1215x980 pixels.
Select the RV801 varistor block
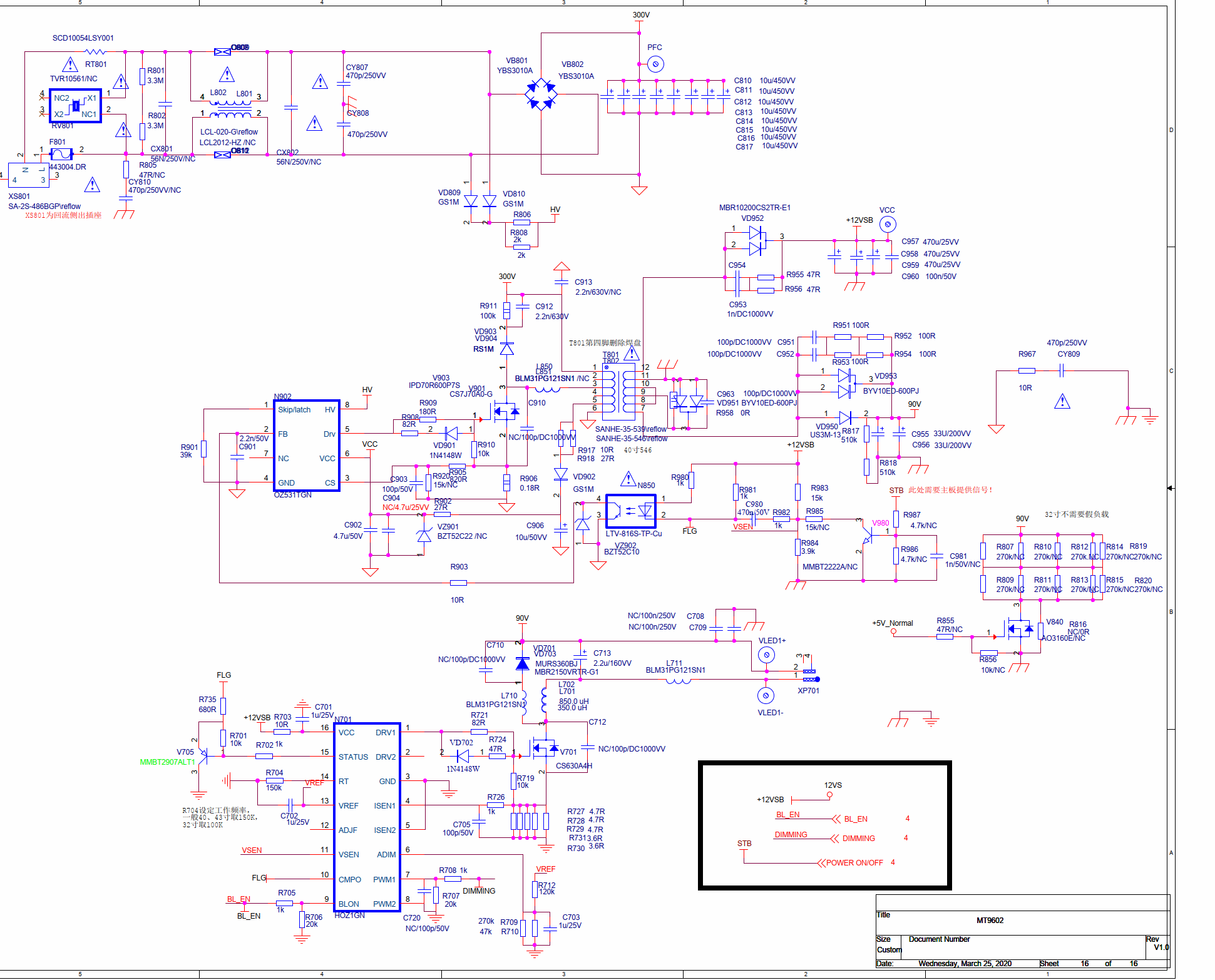pyautogui.click(x=76, y=106)
